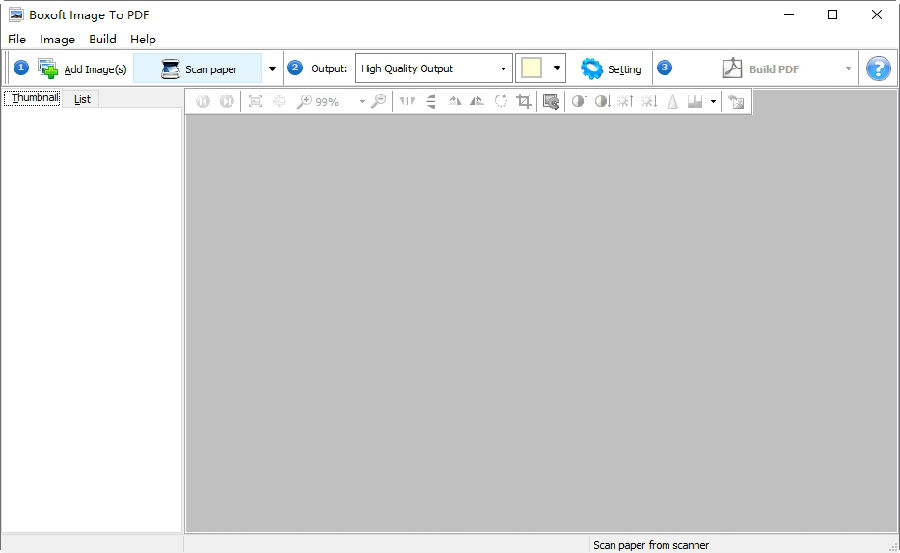Viewport: 900px width, 553px height.
Task: Click the rotate right icon
Action: [x=477, y=101]
